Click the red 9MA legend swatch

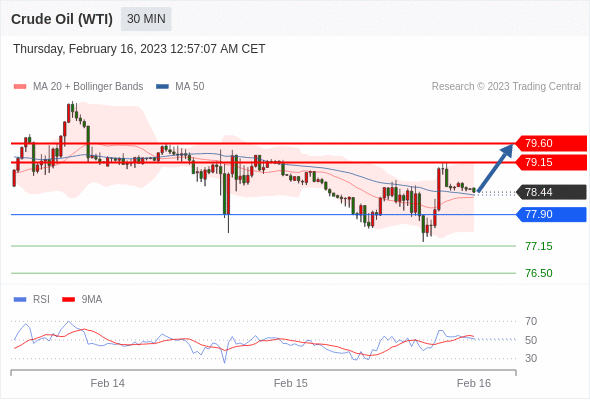click(x=68, y=300)
